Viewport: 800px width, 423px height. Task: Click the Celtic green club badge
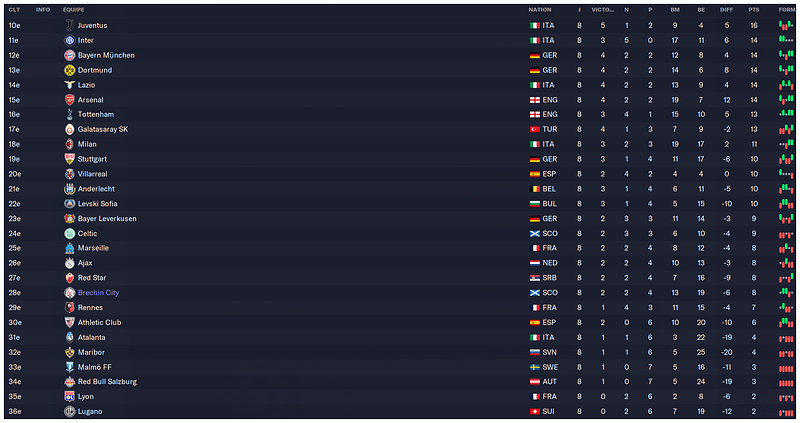coord(69,233)
